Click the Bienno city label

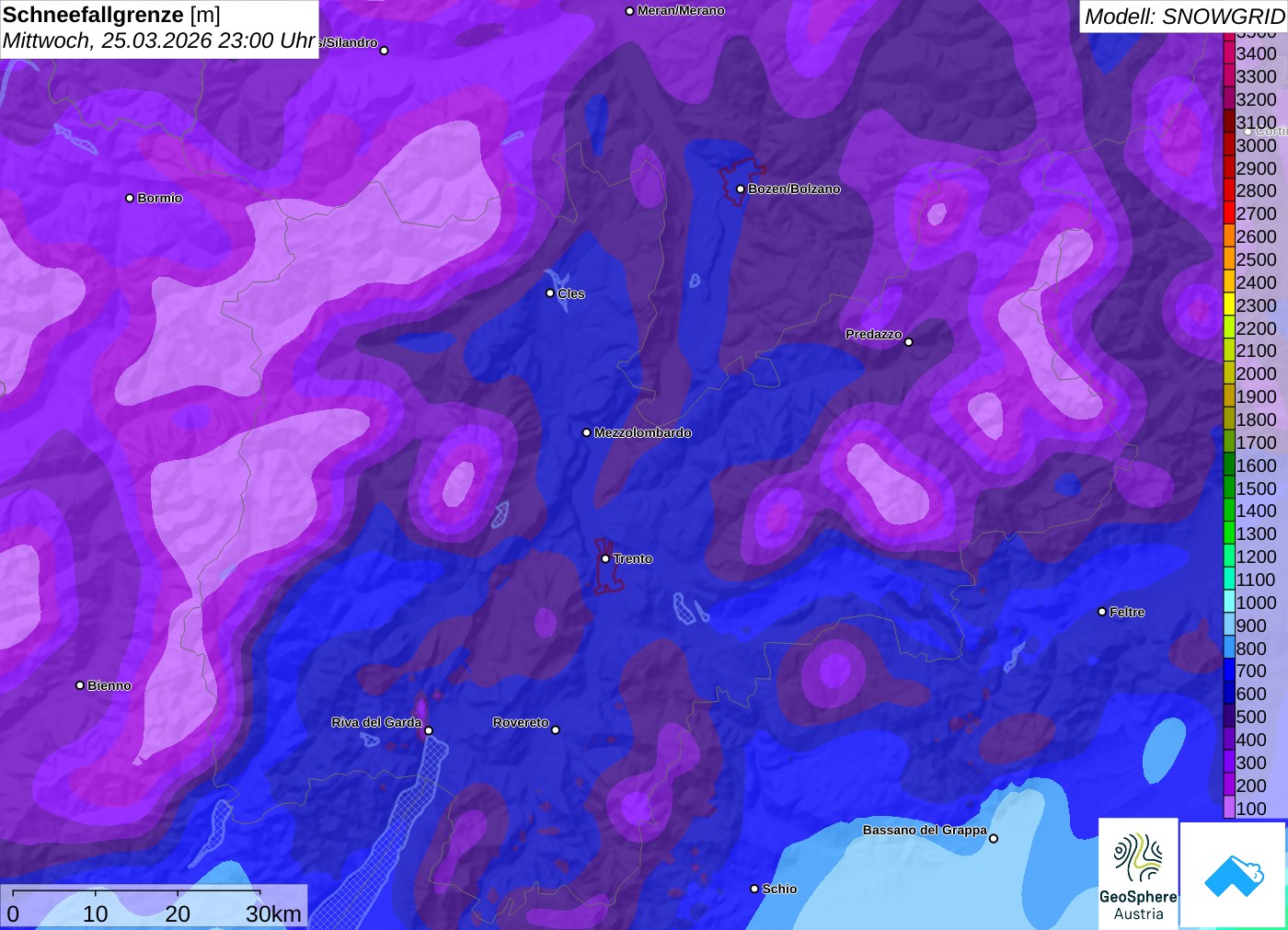pyautogui.click(x=109, y=685)
